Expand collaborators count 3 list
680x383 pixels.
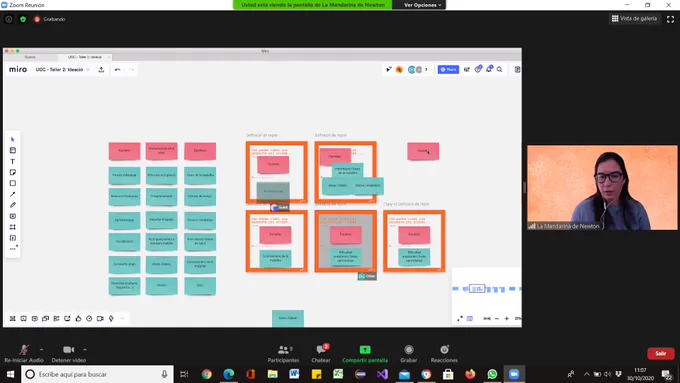click(426, 69)
